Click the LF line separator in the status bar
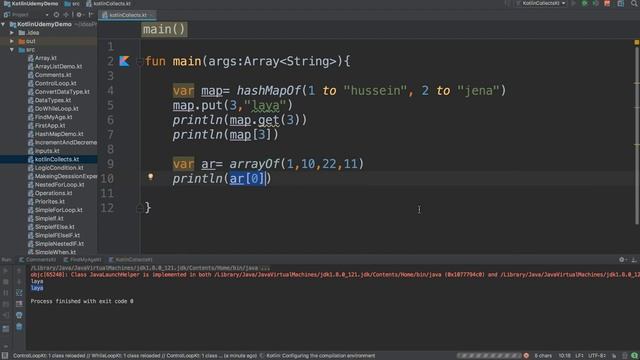This screenshot has width=640, height=360. [579, 356]
